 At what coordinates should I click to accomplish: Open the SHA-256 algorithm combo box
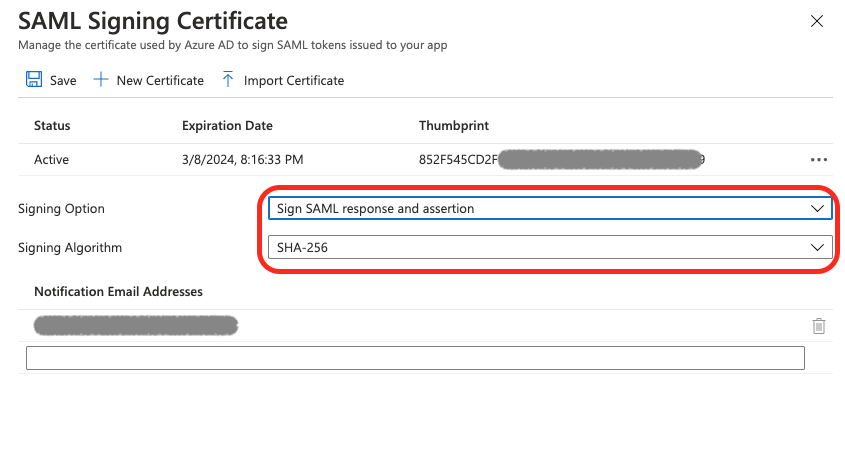tap(550, 247)
